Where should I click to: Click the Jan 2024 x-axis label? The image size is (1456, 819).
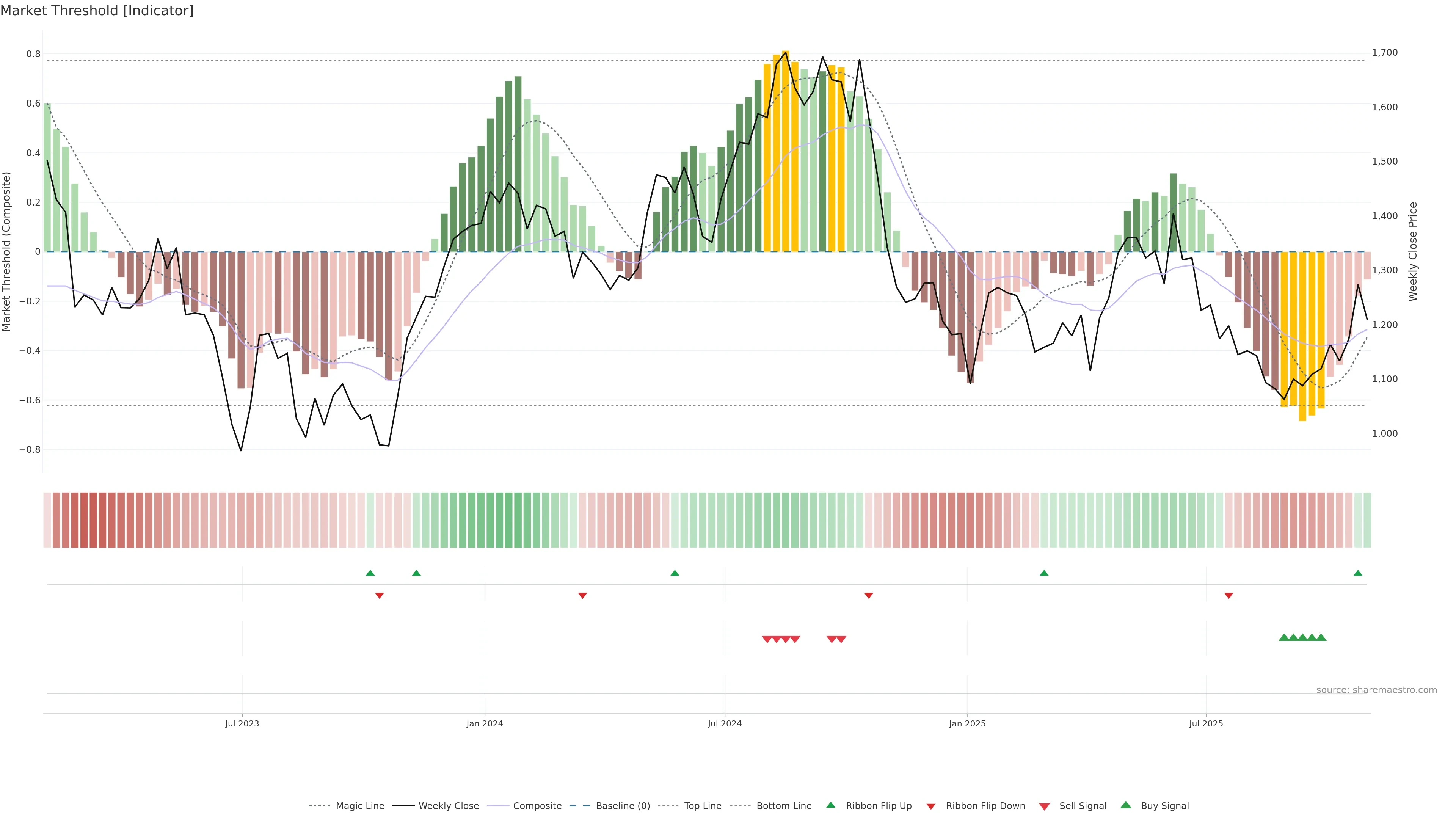485,723
